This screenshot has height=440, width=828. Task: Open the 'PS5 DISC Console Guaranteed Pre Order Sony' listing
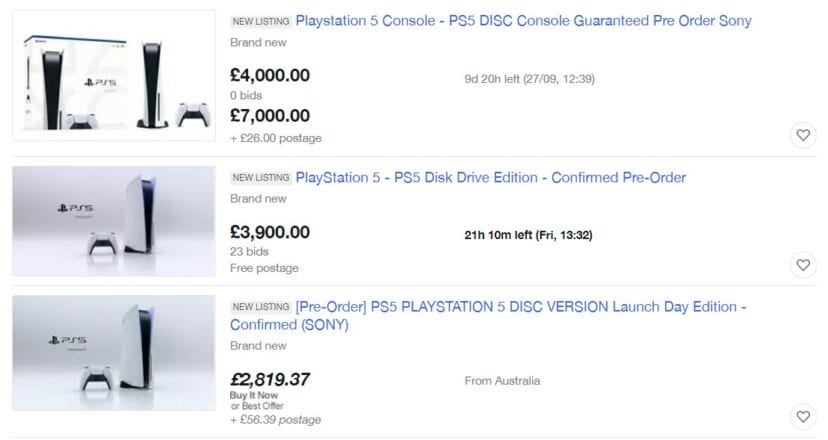(523, 21)
